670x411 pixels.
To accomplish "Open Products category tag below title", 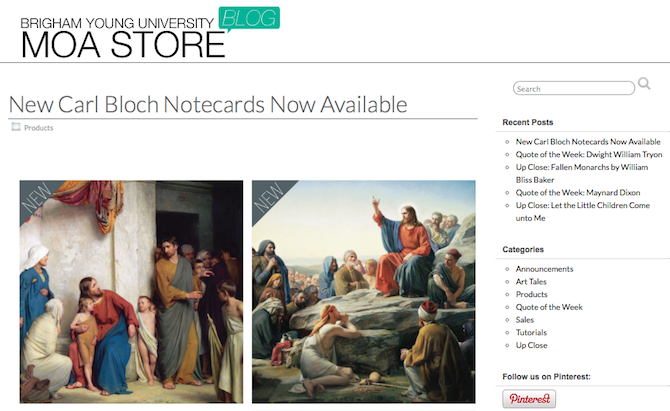I will point(38,128).
